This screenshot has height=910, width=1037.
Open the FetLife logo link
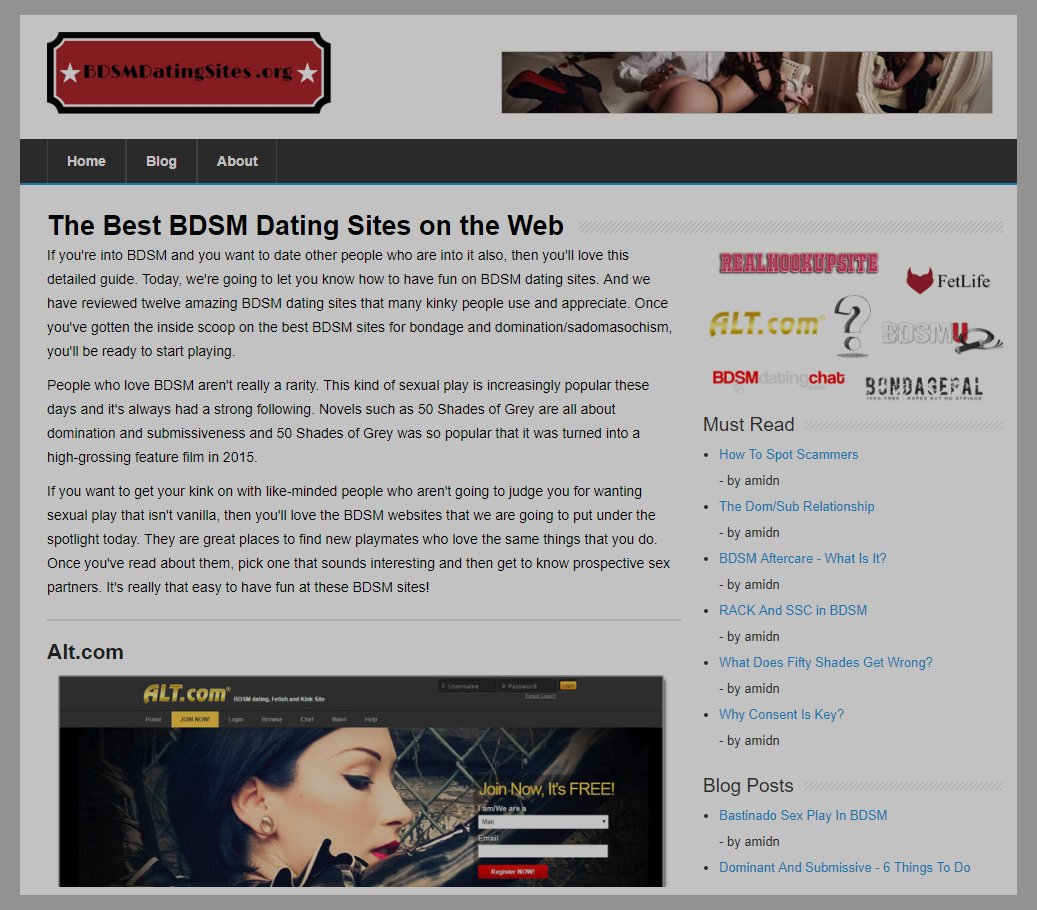pyautogui.click(x=948, y=281)
